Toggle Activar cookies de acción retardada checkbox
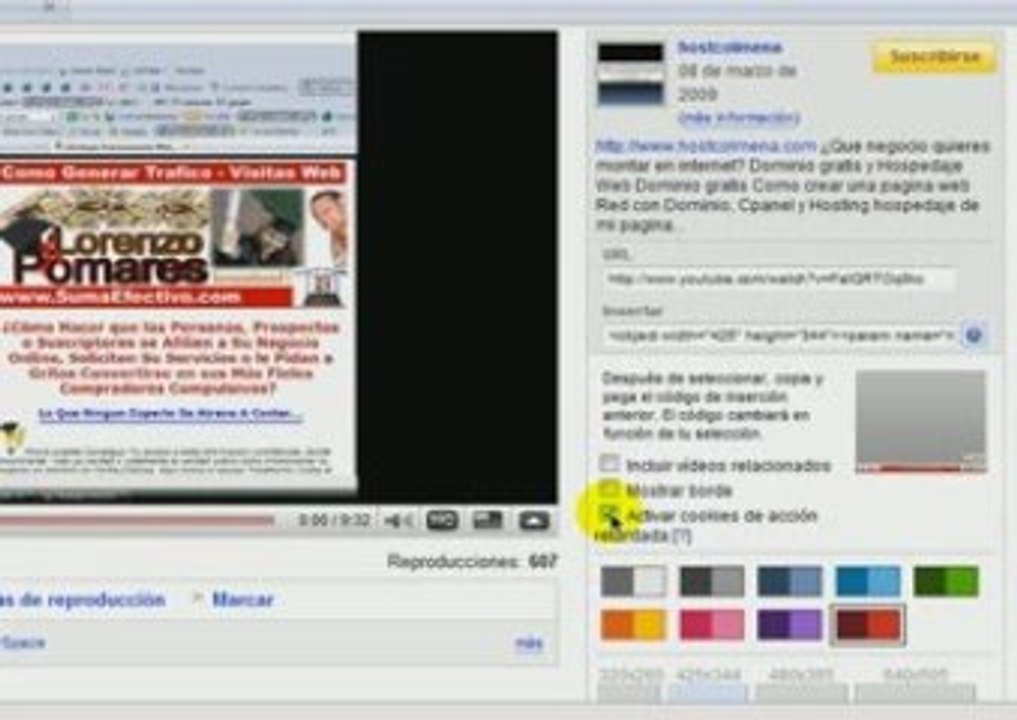Screen dimensions: 1017x720 click(609, 514)
